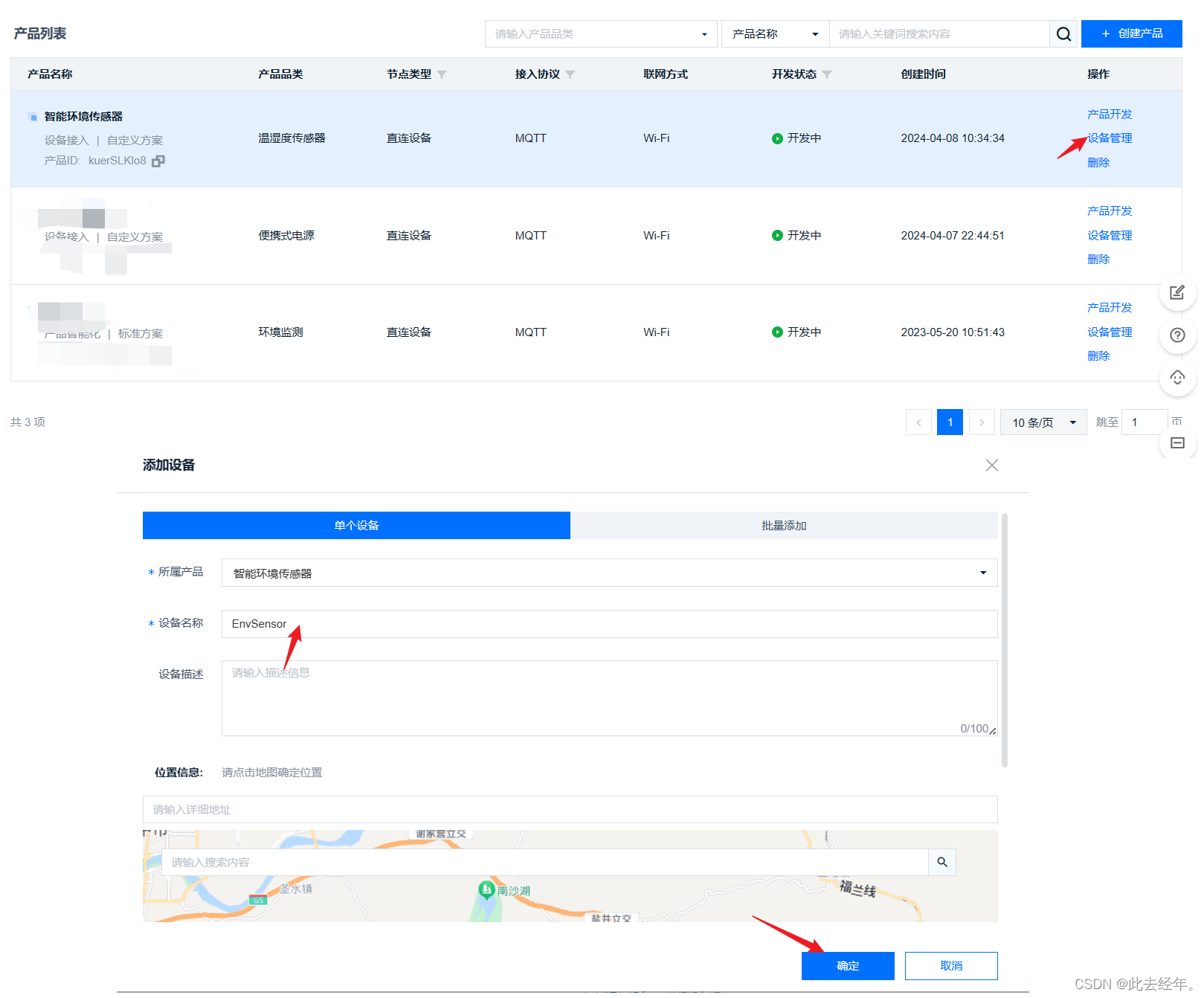Viewport: 1204px width, 998px height.
Task: Click the collapse floating panel icon
Action: (x=1177, y=442)
